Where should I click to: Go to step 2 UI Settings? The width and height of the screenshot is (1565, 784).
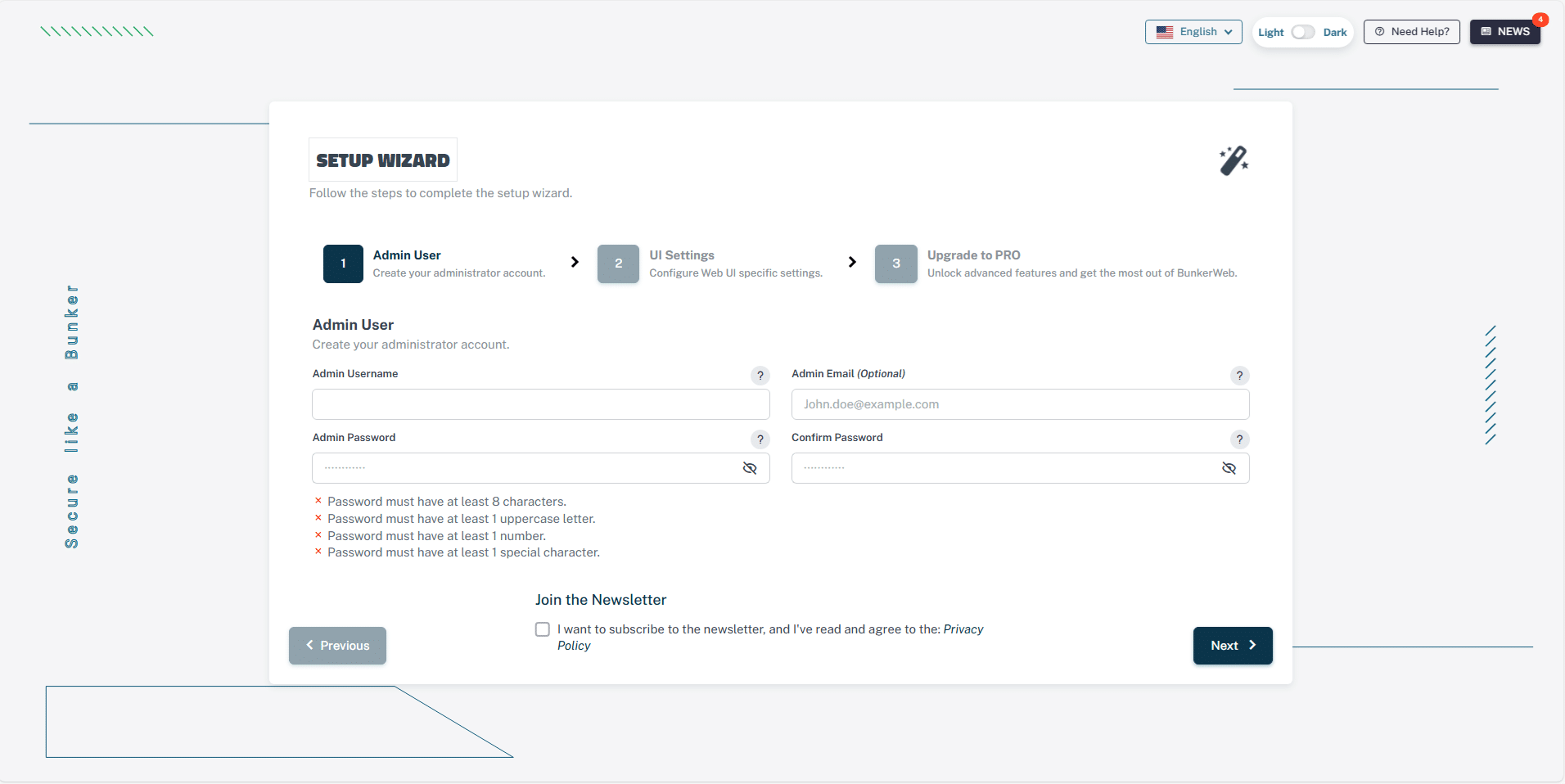pos(618,264)
